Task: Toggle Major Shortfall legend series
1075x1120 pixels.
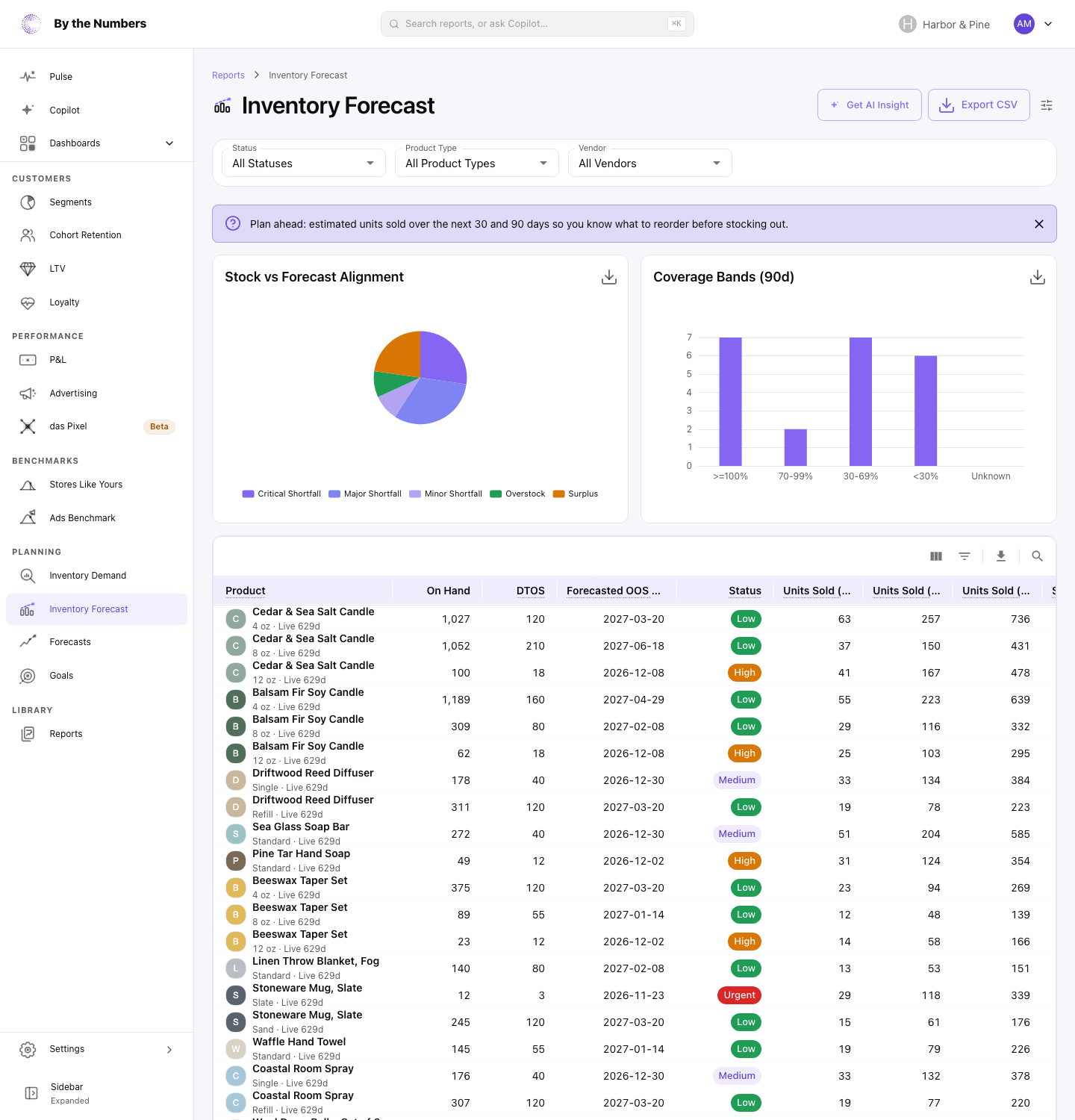Action: pos(365,494)
